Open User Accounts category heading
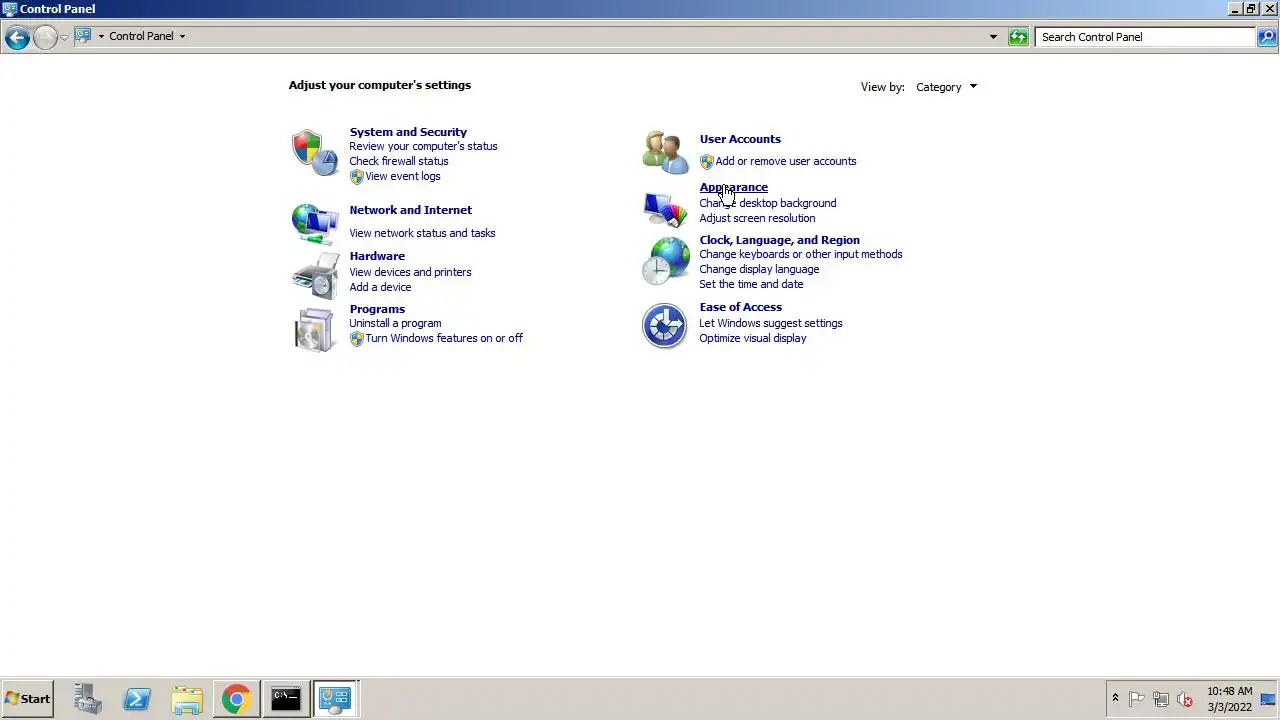 click(740, 139)
